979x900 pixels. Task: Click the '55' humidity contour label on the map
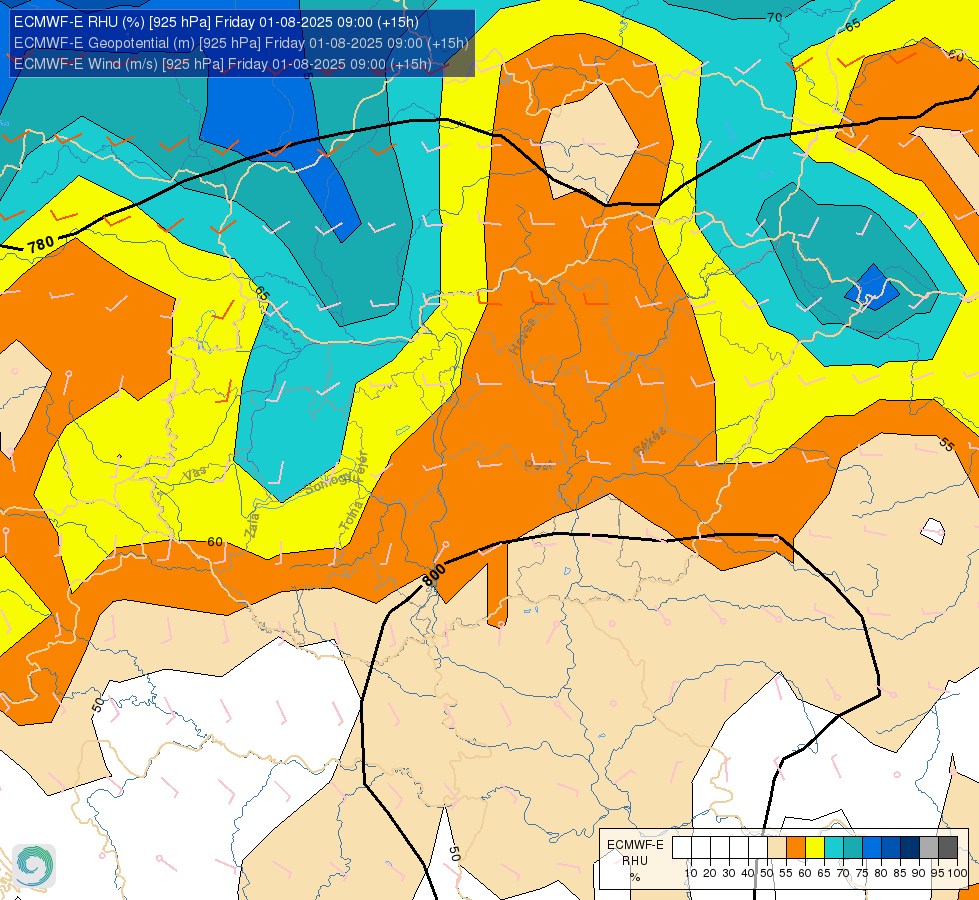(947, 444)
